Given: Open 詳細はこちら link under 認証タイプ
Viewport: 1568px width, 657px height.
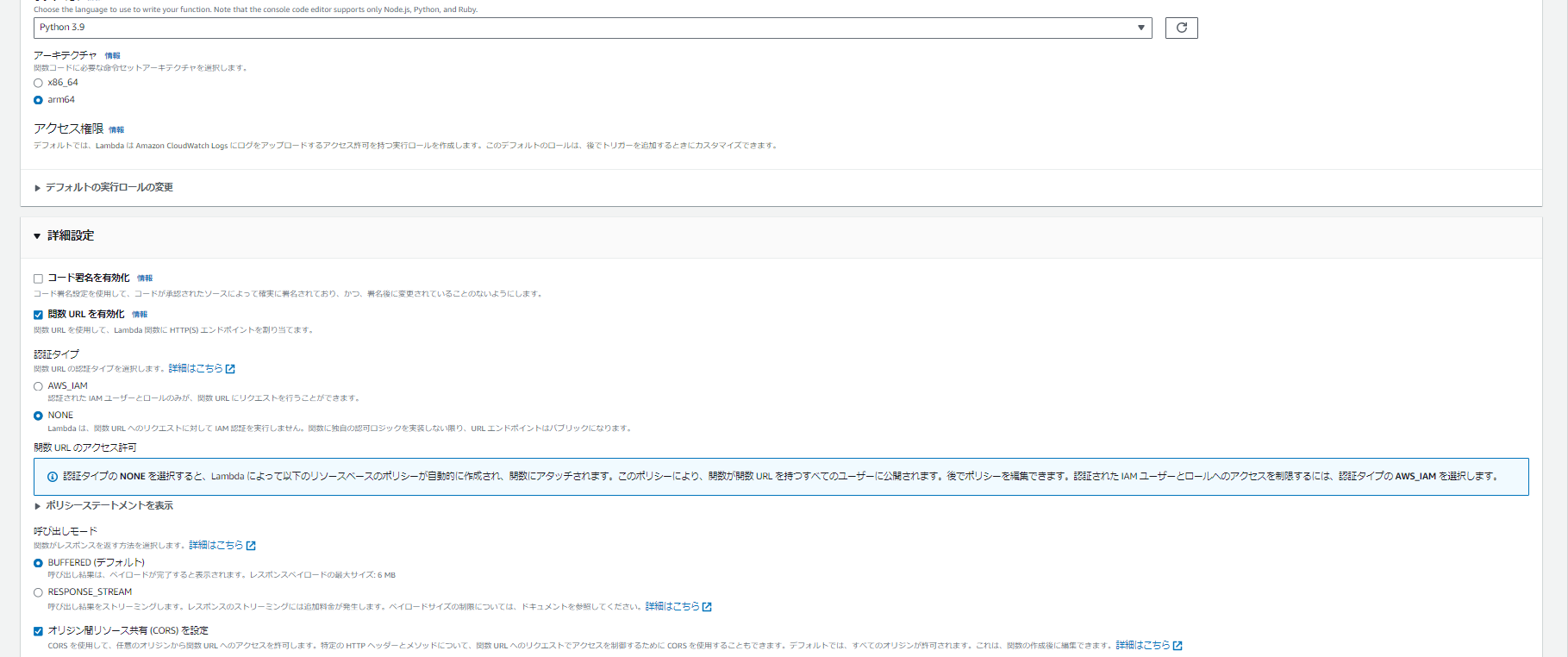Looking at the screenshot, I should [x=196, y=368].
